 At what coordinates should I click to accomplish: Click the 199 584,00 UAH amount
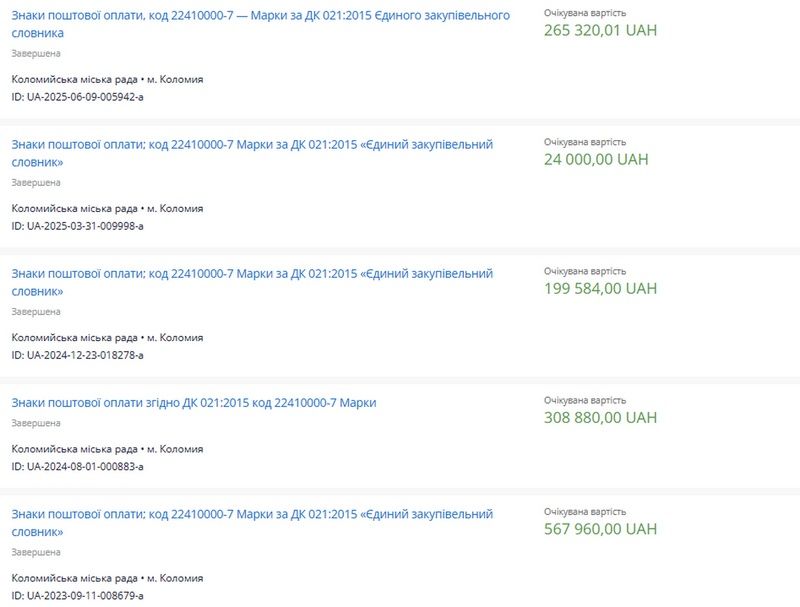[600, 288]
